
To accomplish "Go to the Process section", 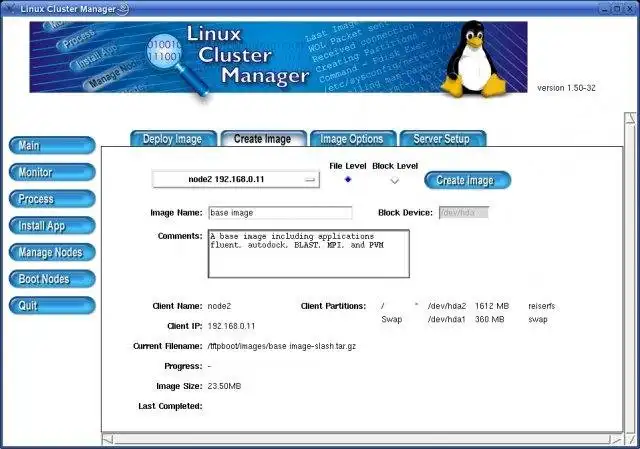I will 52,199.
